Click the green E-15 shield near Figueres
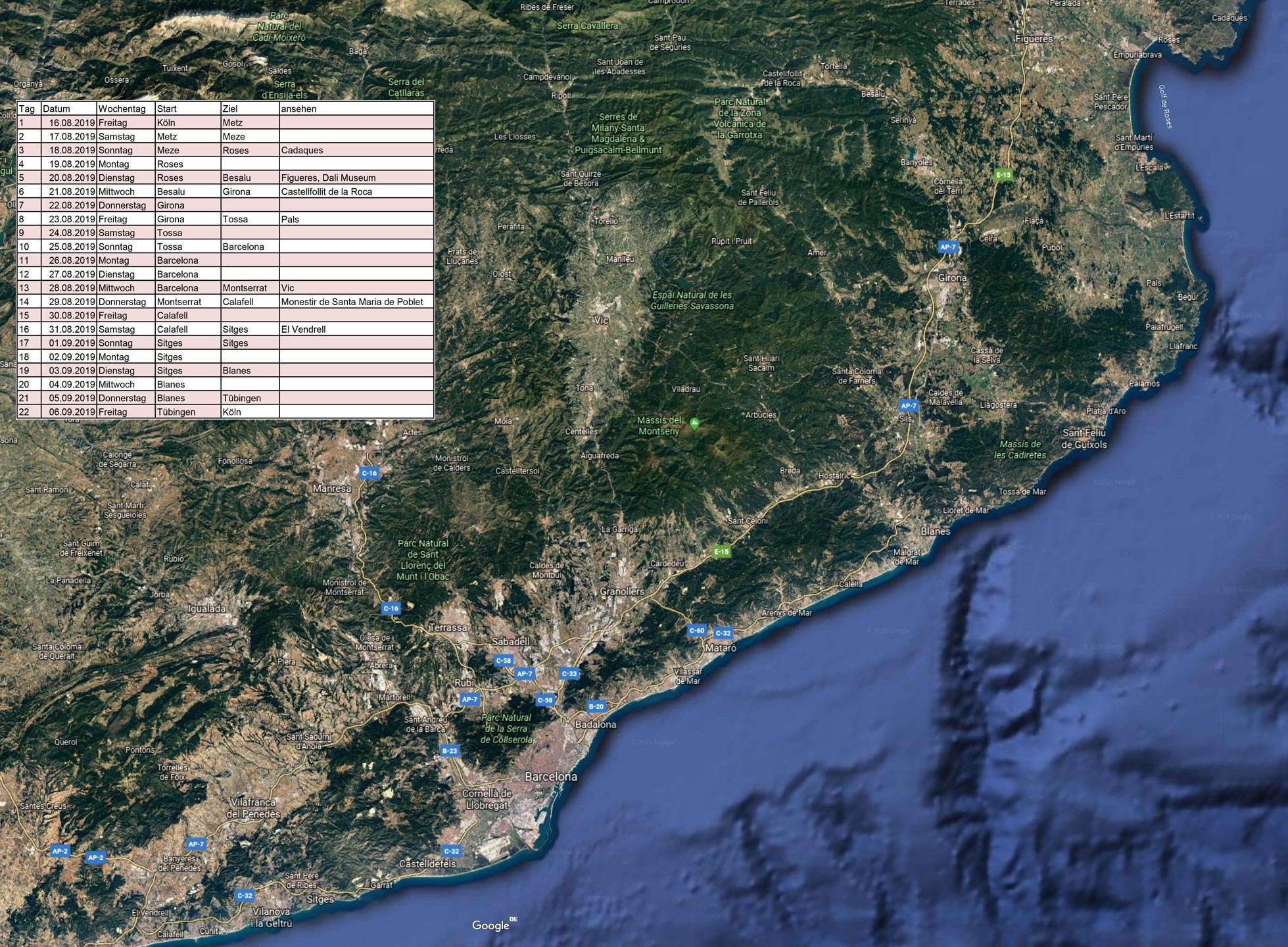 (1003, 174)
